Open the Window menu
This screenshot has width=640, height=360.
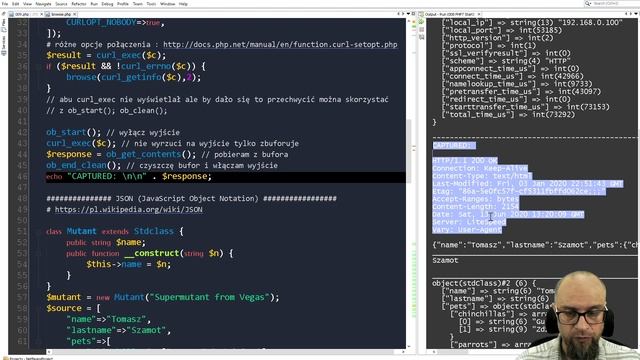(167, 4)
